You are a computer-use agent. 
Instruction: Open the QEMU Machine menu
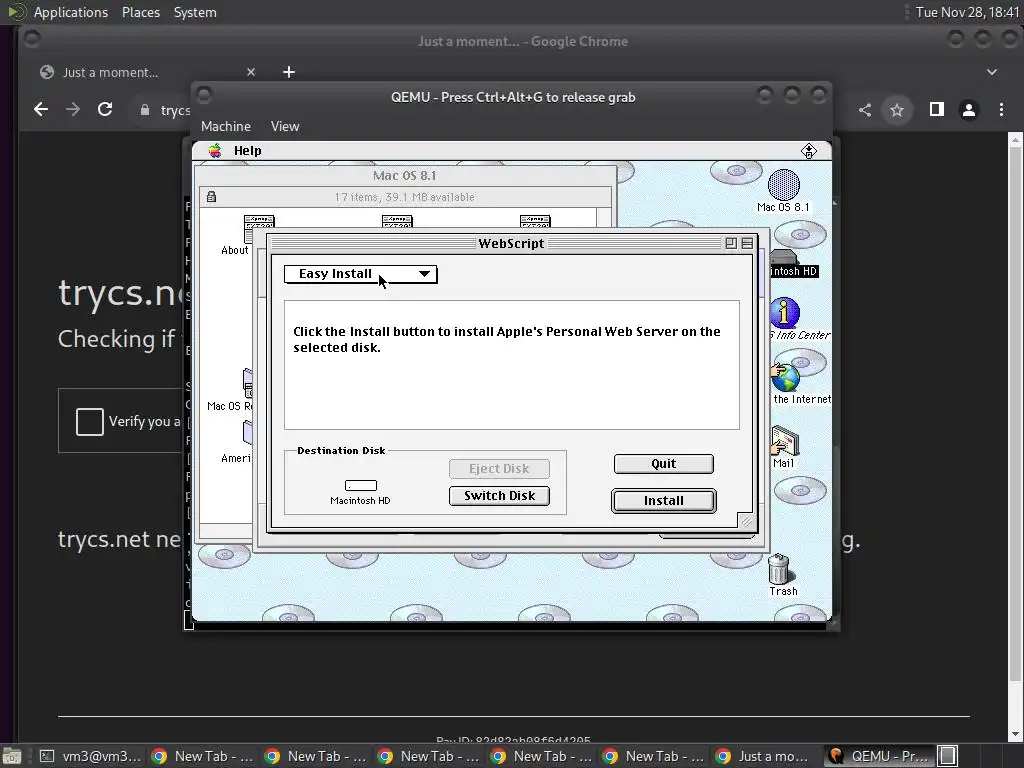[x=226, y=127]
